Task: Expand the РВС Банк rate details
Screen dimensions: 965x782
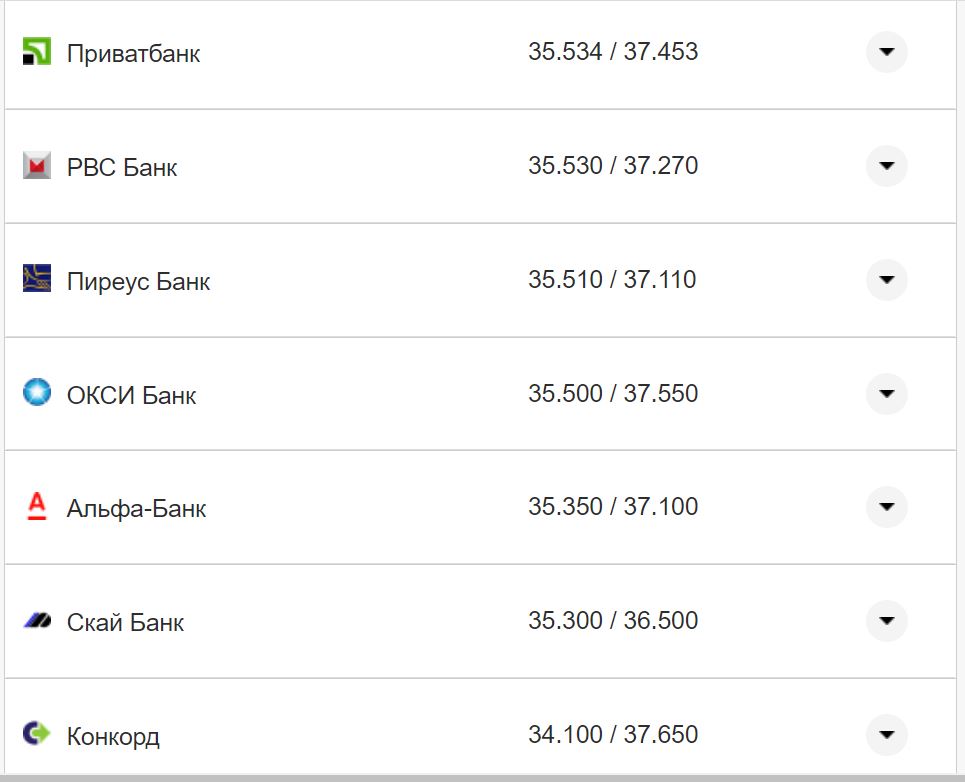Action: coord(886,166)
